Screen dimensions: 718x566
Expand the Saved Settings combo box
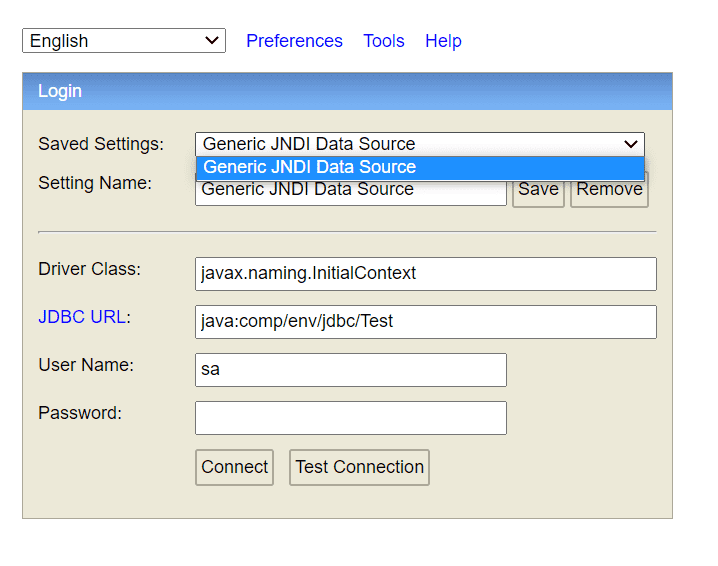420,144
